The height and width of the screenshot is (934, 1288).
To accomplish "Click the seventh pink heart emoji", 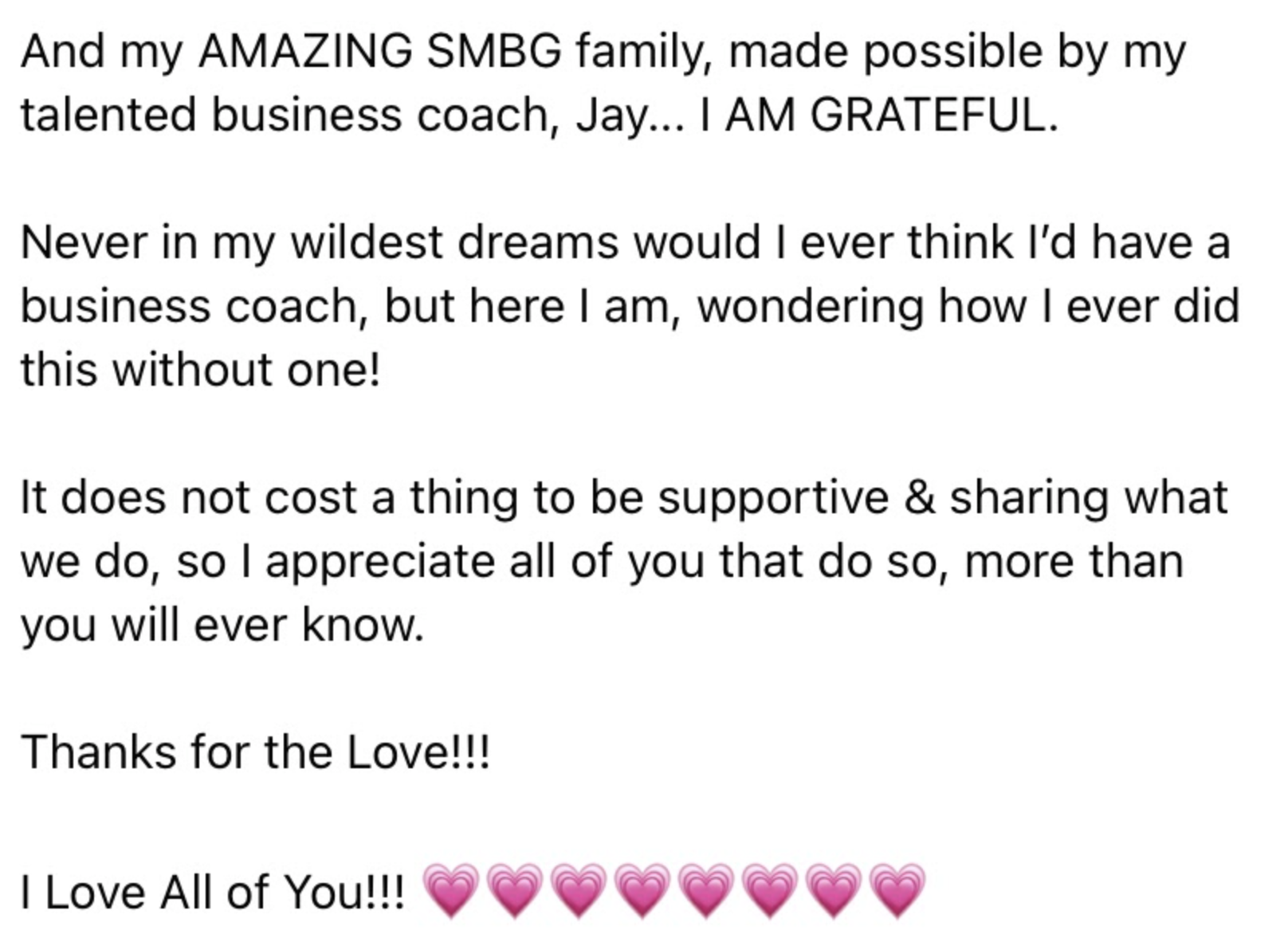I will 834,889.
